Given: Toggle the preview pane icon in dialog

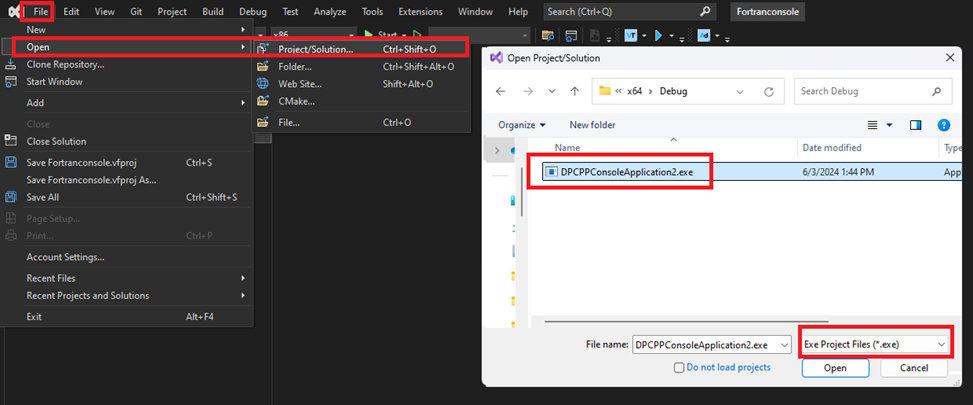Looking at the screenshot, I should [916, 125].
